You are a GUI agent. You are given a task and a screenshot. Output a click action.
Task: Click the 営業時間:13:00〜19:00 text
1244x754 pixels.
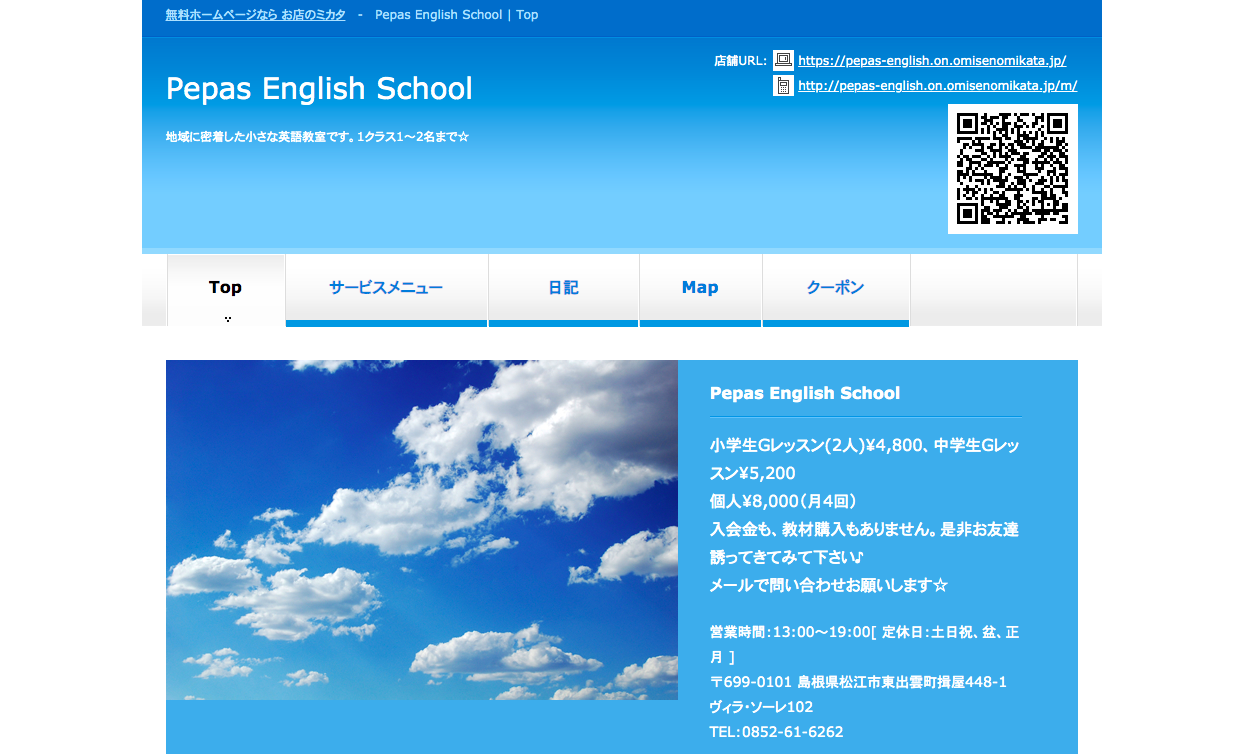click(x=790, y=632)
